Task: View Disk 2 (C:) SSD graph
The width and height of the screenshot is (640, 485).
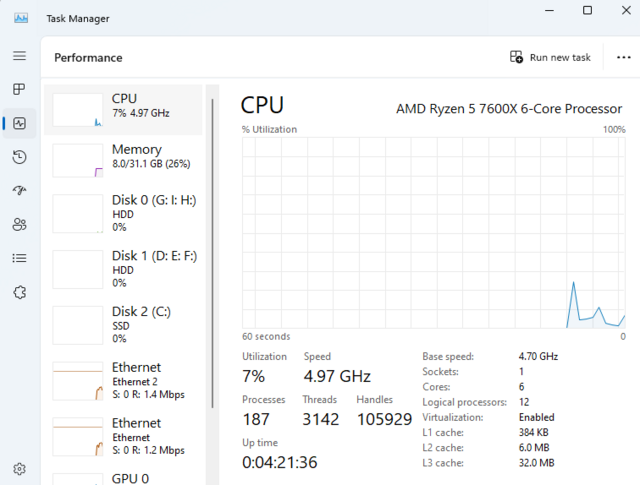Action: click(x=123, y=324)
